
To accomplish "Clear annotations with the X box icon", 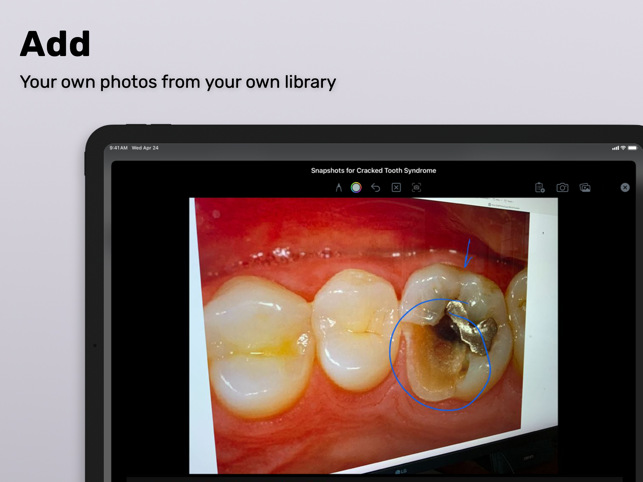I will 396,188.
